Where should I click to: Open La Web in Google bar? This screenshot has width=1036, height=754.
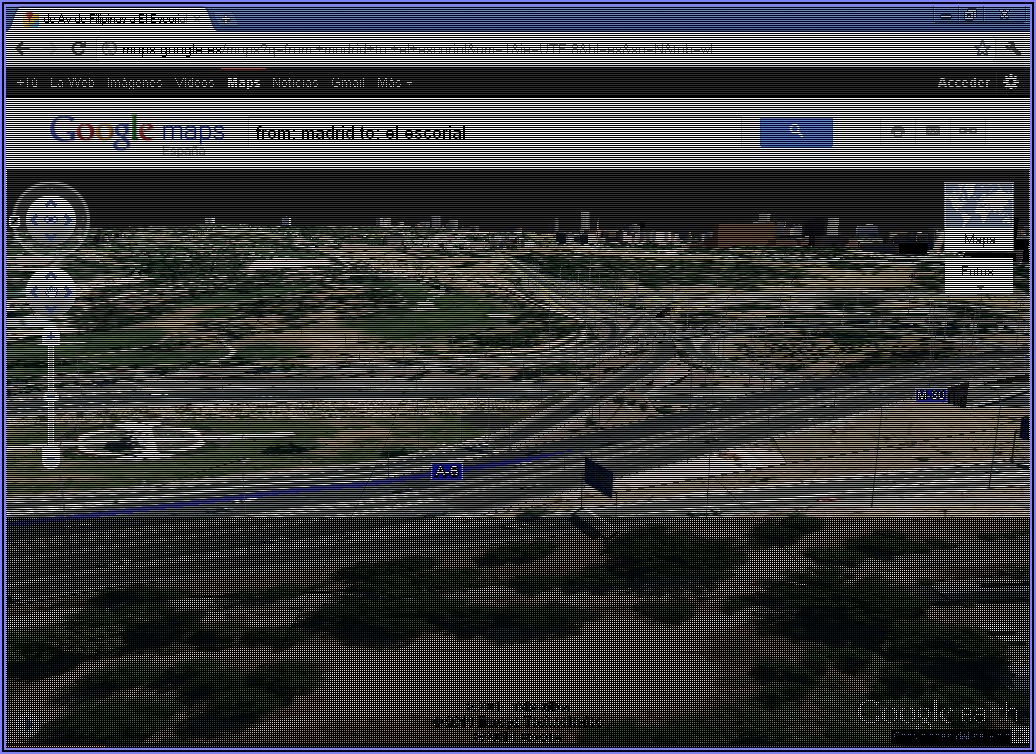(72, 83)
